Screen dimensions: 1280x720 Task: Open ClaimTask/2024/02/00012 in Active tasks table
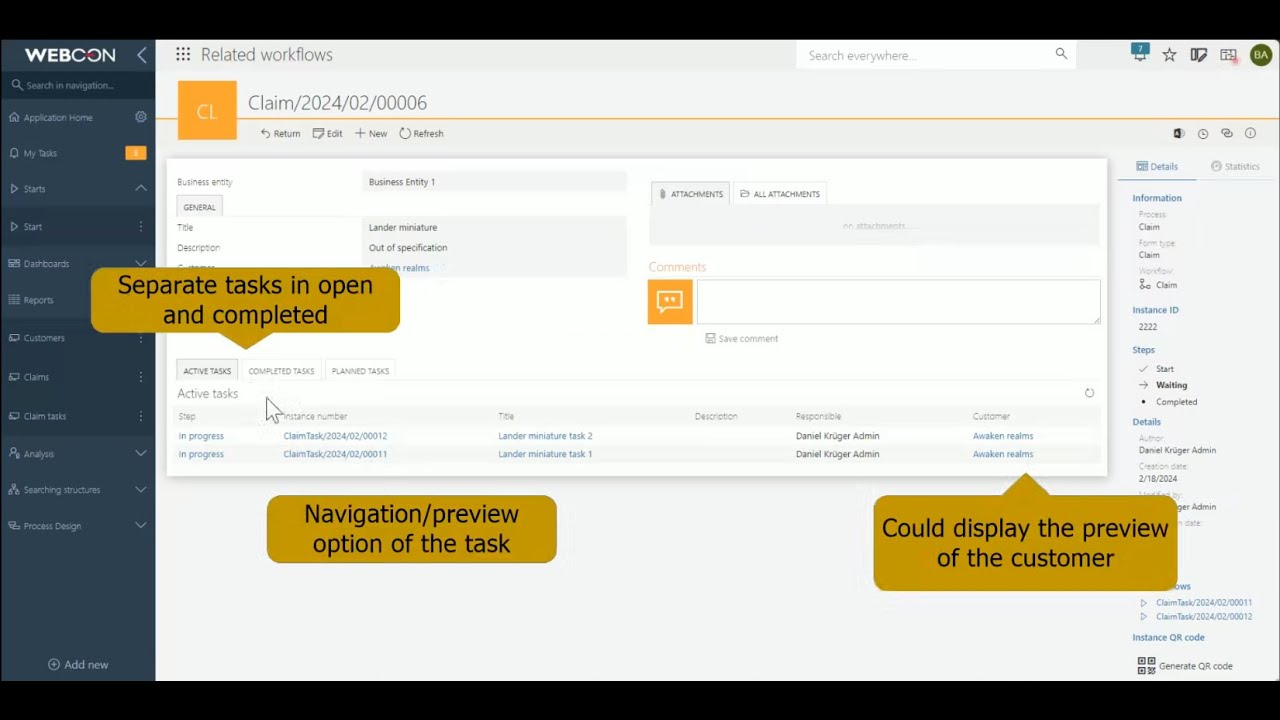click(335, 436)
